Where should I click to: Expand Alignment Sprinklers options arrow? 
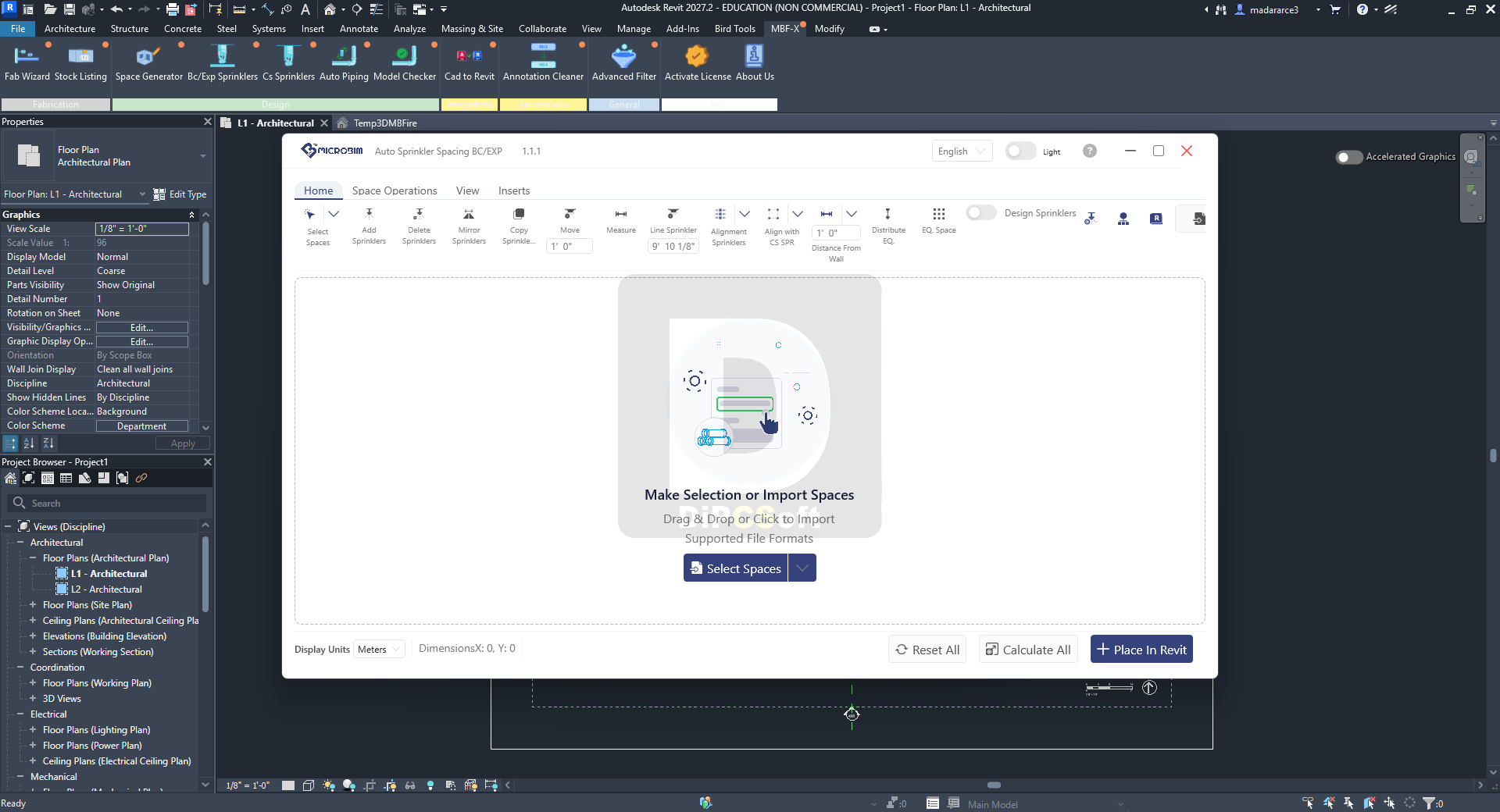click(745, 214)
